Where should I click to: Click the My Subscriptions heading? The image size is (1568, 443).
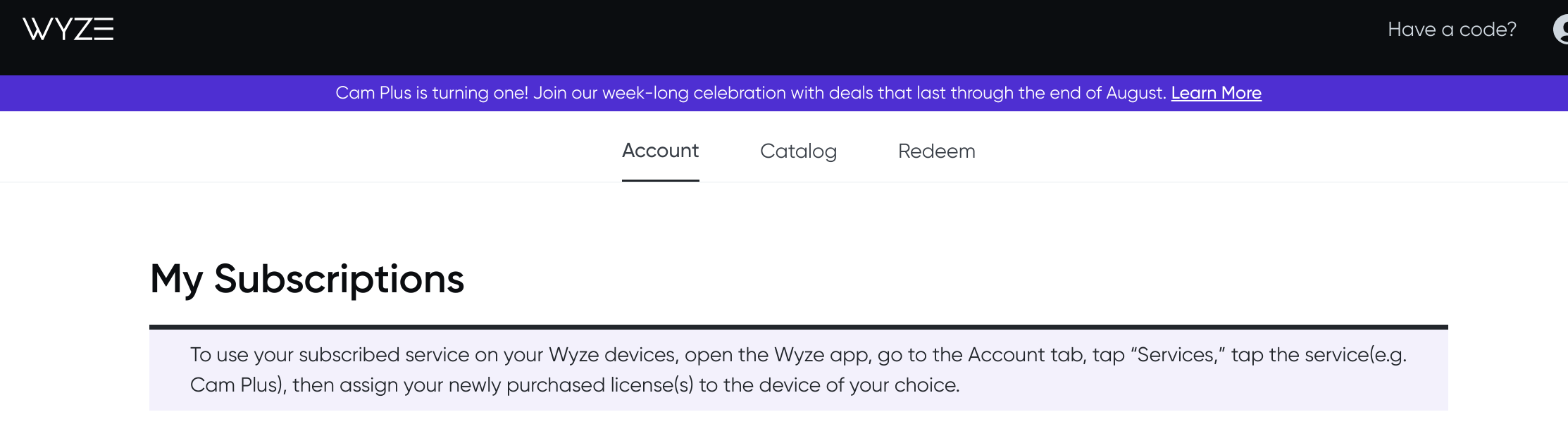(307, 279)
